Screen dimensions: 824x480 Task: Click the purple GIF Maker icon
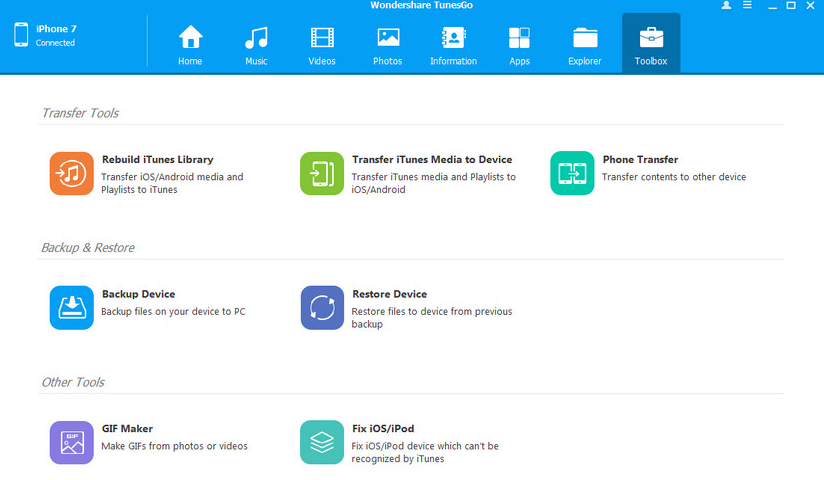pyautogui.click(x=71, y=442)
